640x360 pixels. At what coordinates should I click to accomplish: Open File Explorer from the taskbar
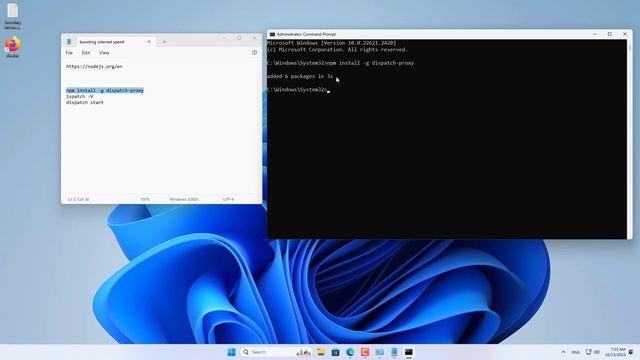[x=320, y=352]
